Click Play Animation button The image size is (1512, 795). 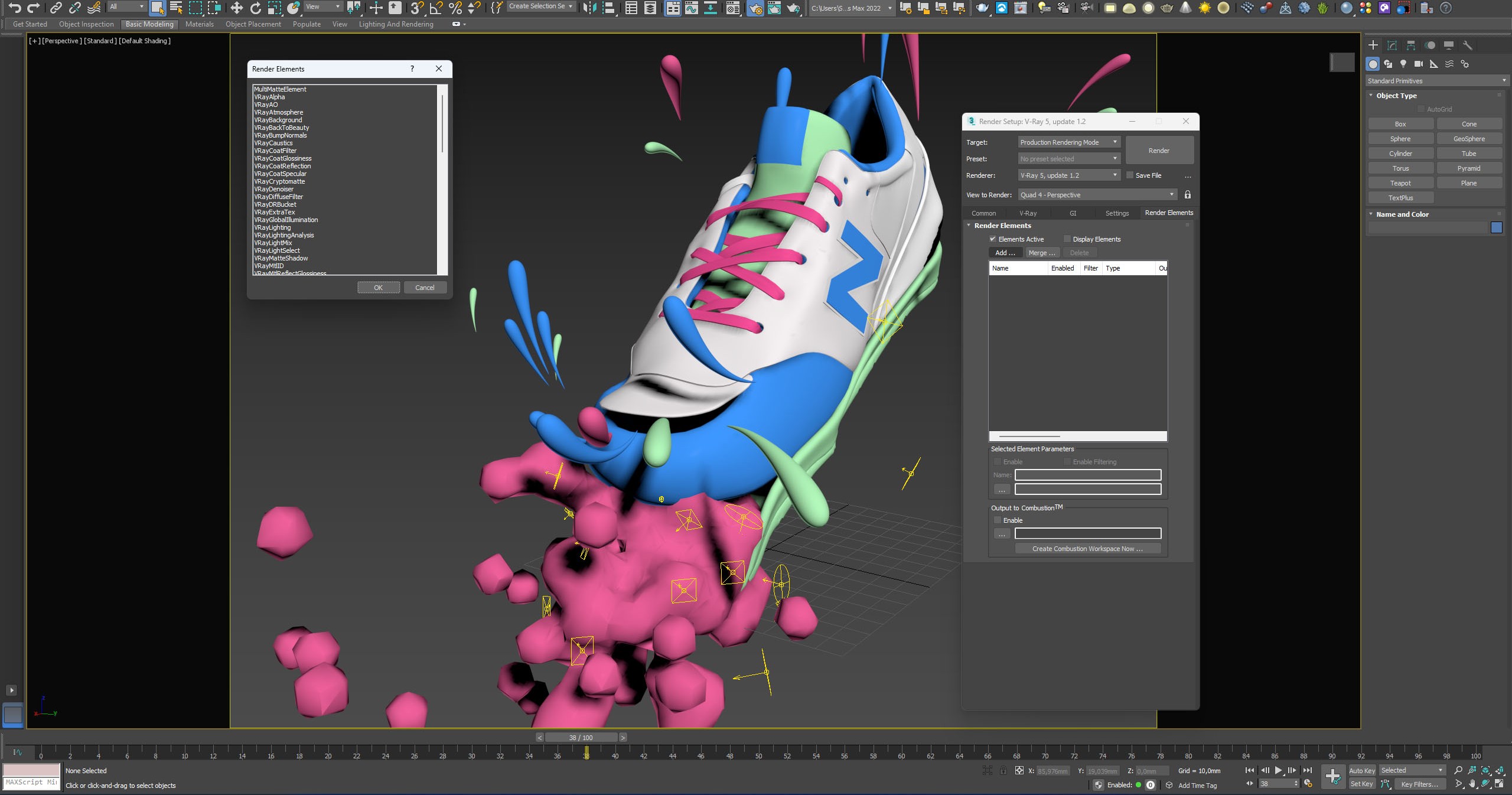1278,770
